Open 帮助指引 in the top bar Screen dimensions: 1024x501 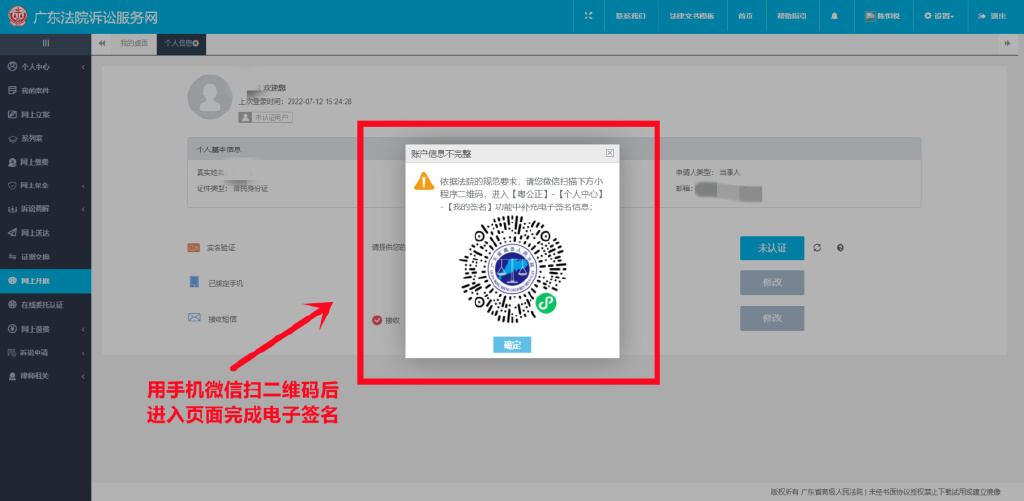click(791, 16)
